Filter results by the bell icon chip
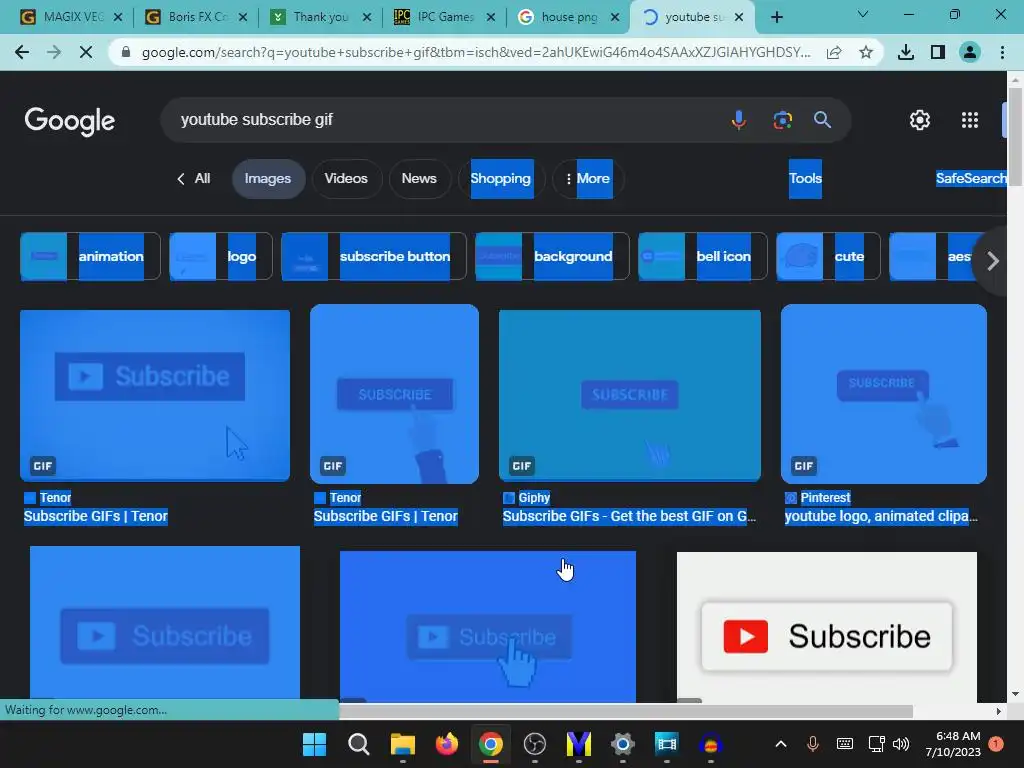This screenshot has width=1024, height=768. pyautogui.click(x=703, y=256)
